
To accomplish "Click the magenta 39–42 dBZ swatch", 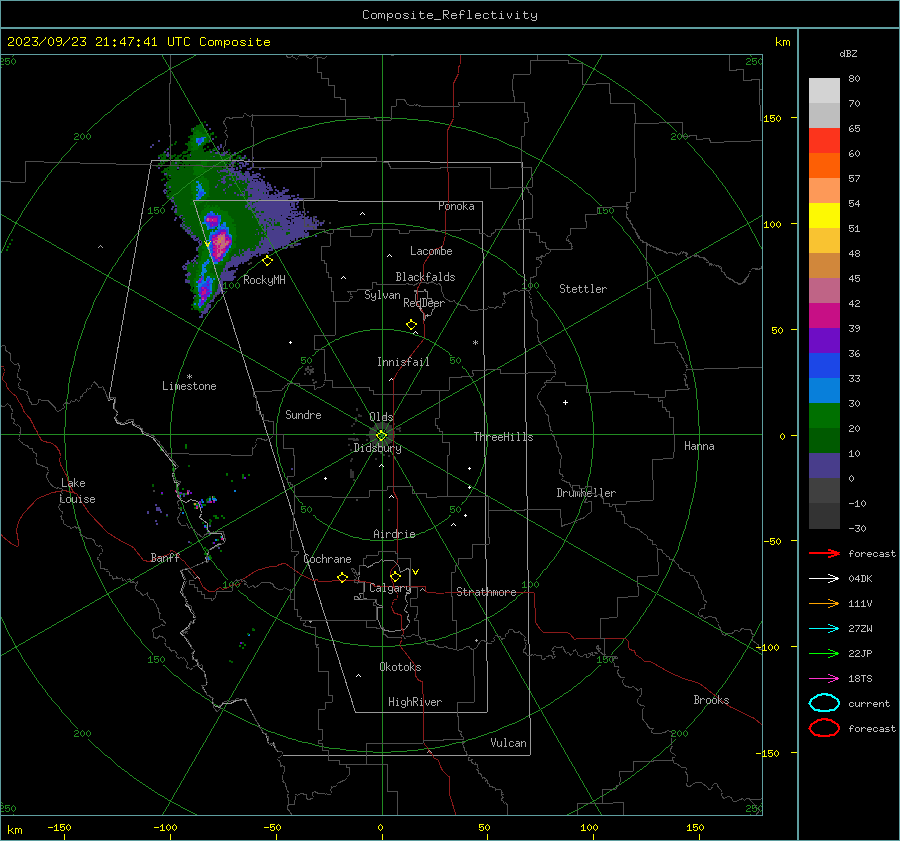I will (x=824, y=316).
